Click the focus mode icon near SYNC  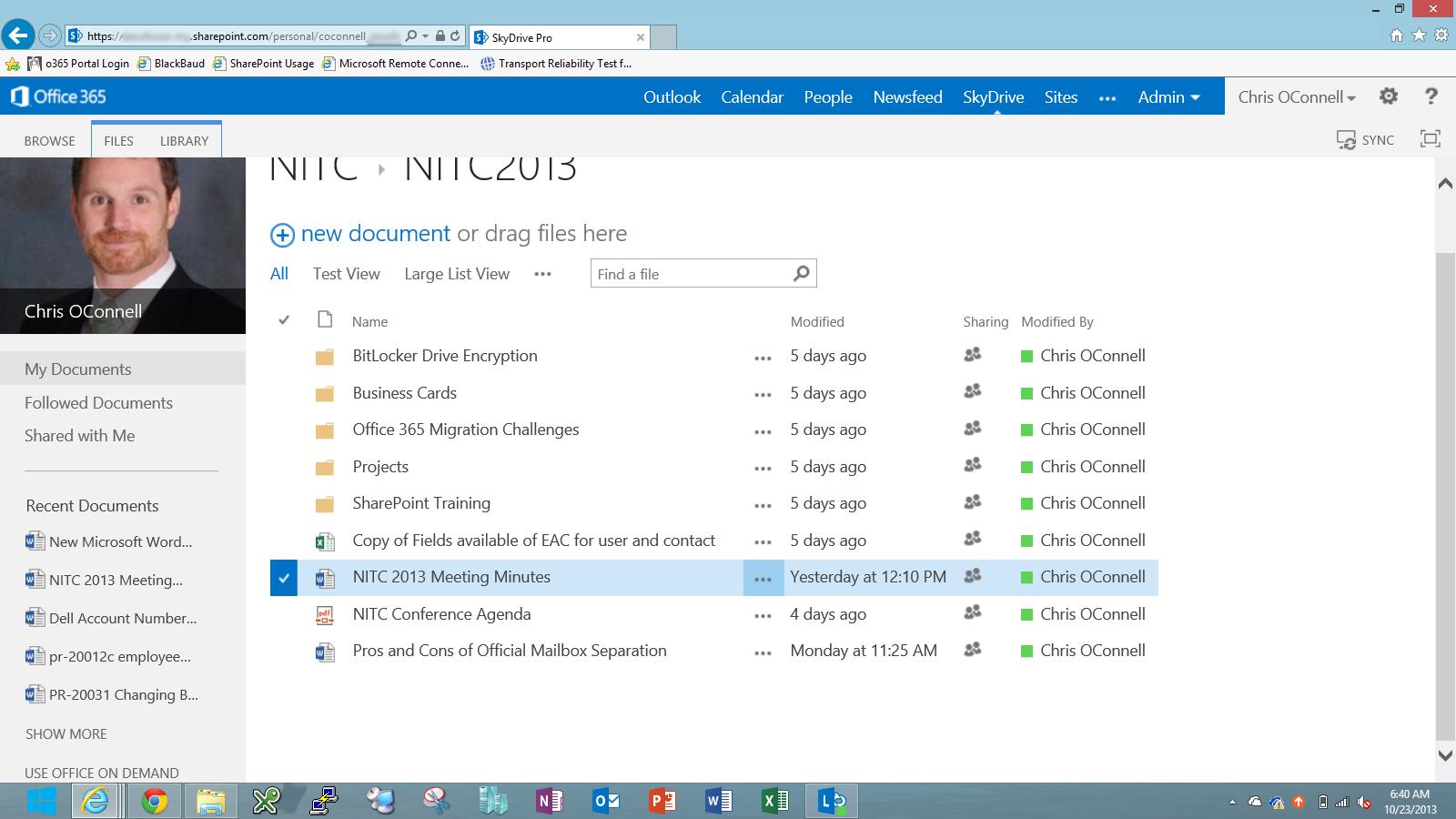point(1430,138)
